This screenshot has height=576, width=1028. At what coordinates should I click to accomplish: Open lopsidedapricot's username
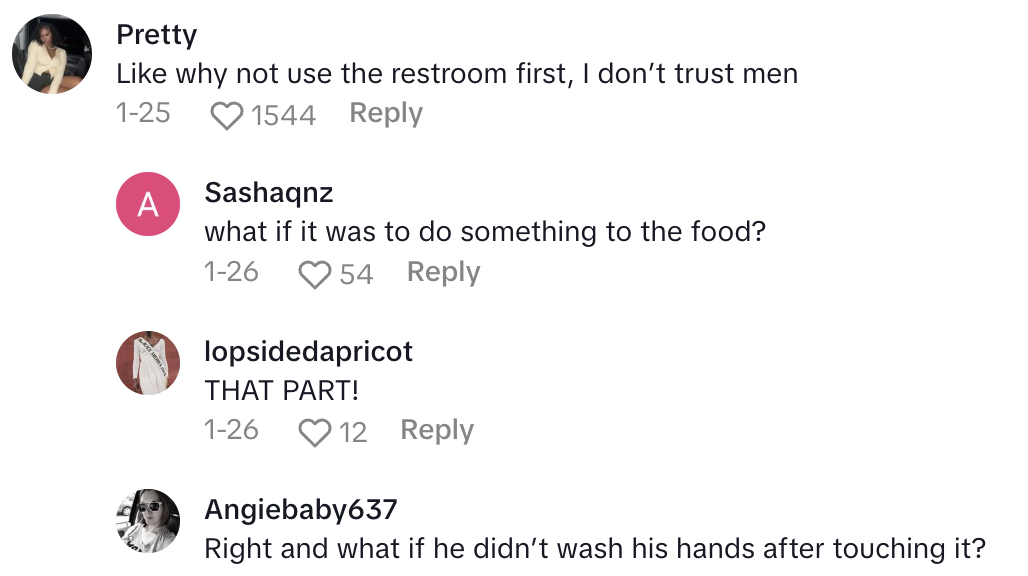(x=310, y=351)
